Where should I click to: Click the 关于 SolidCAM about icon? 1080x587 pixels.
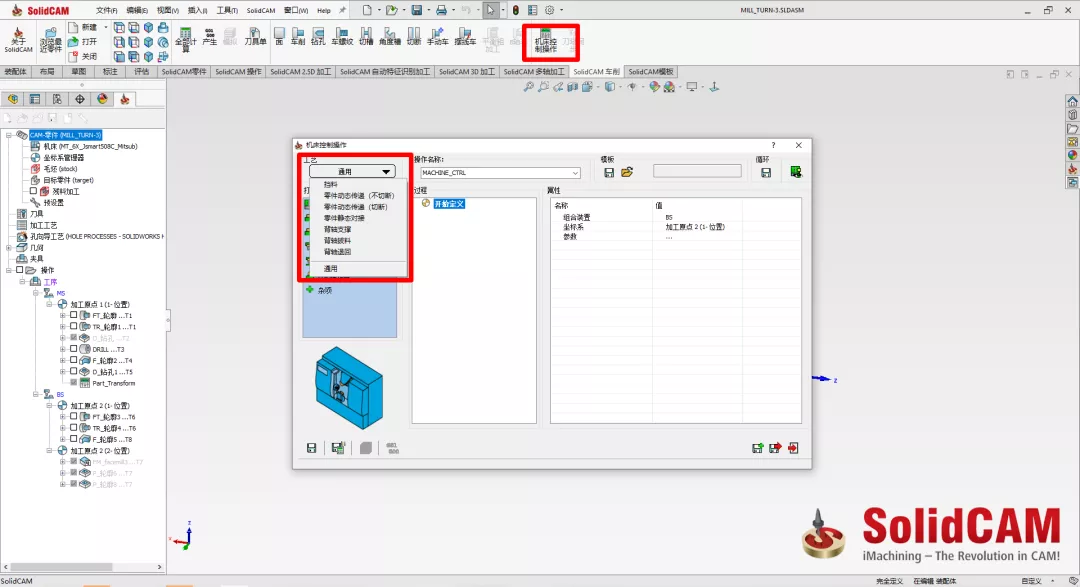pyautogui.click(x=18, y=40)
